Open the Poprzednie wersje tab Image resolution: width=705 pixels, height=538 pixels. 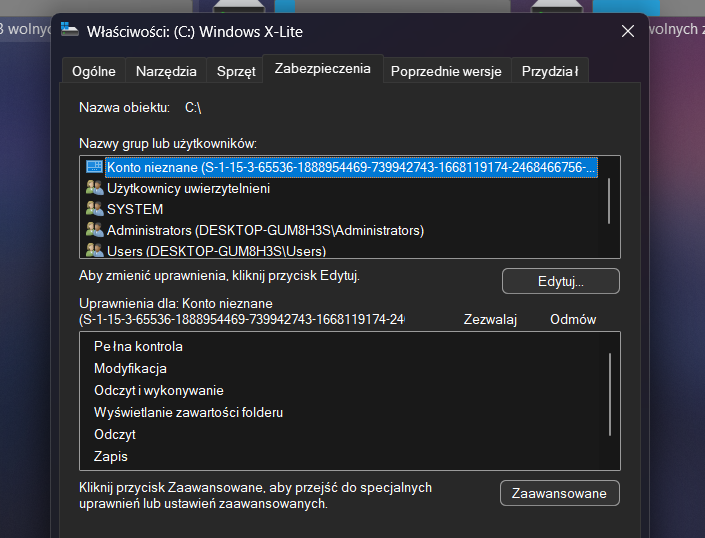(446, 71)
